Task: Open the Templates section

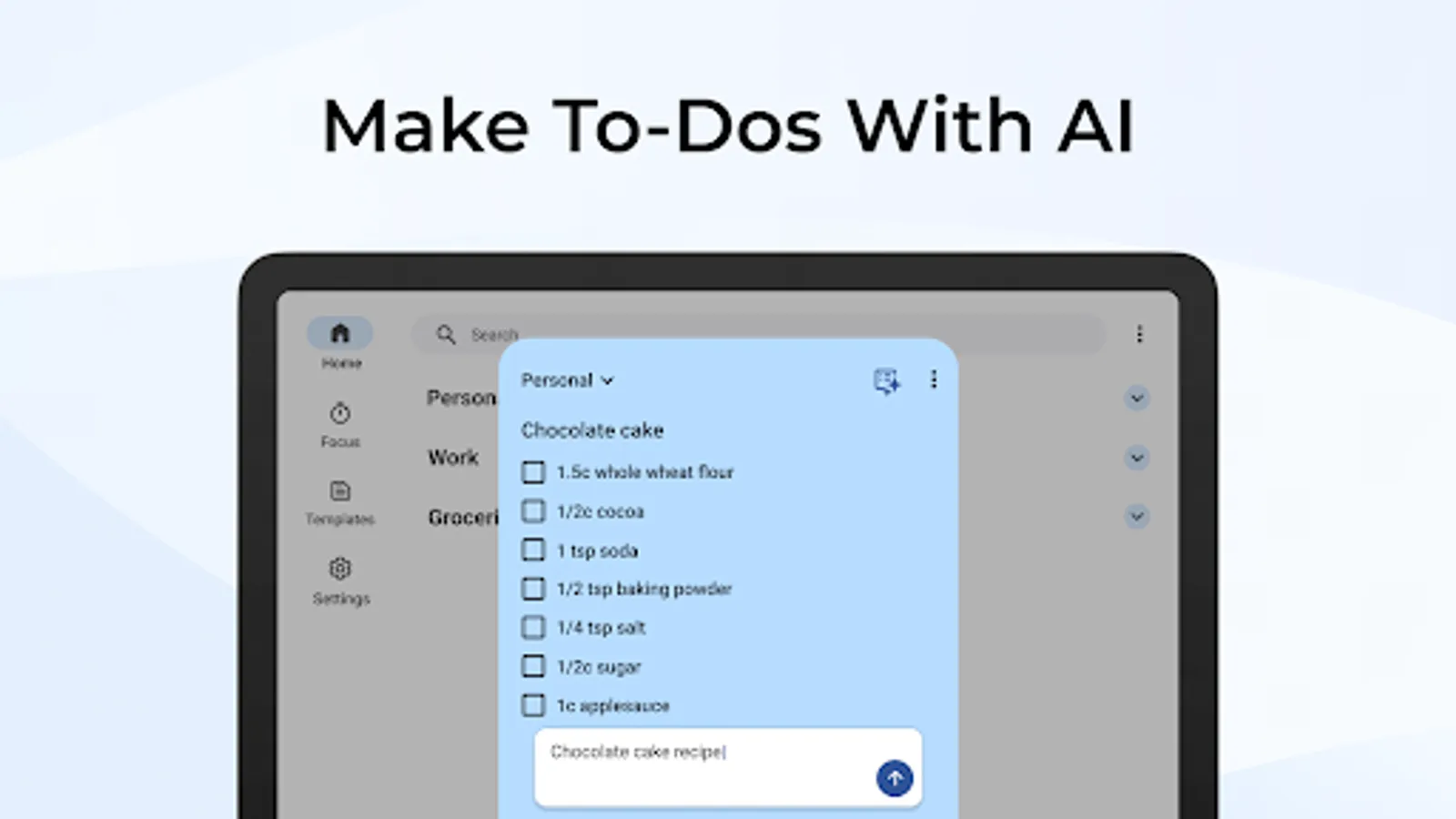Action: (340, 503)
